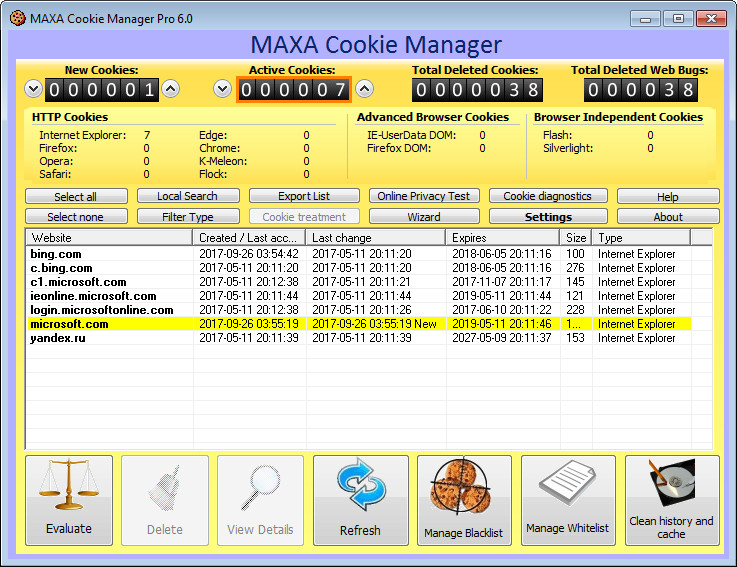The width and height of the screenshot is (737, 567).
Task: Sort by Created / Last acc... column header
Action: (249, 237)
